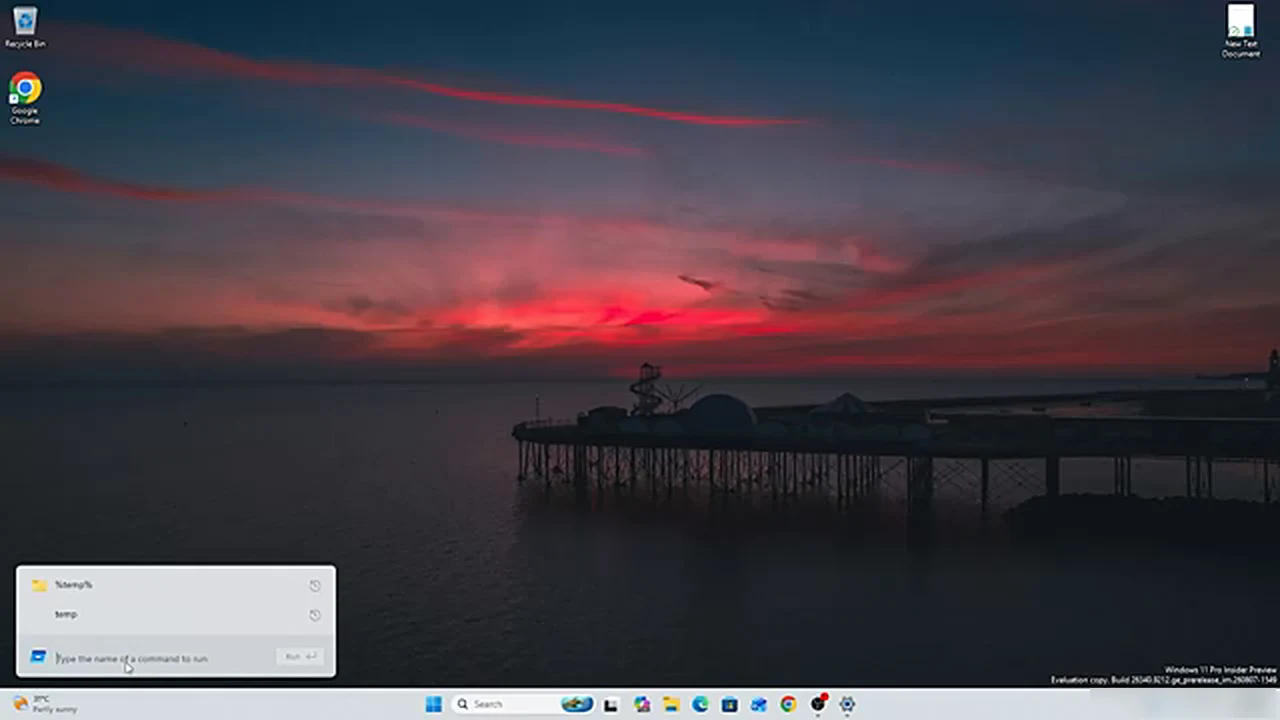Click the search highlight image in the taskbar
The width and height of the screenshot is (1280, 720).
coord(577,704)
